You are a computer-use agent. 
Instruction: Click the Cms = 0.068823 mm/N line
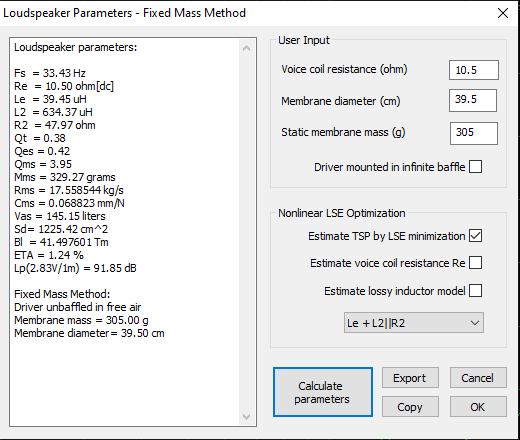[69, 203]
